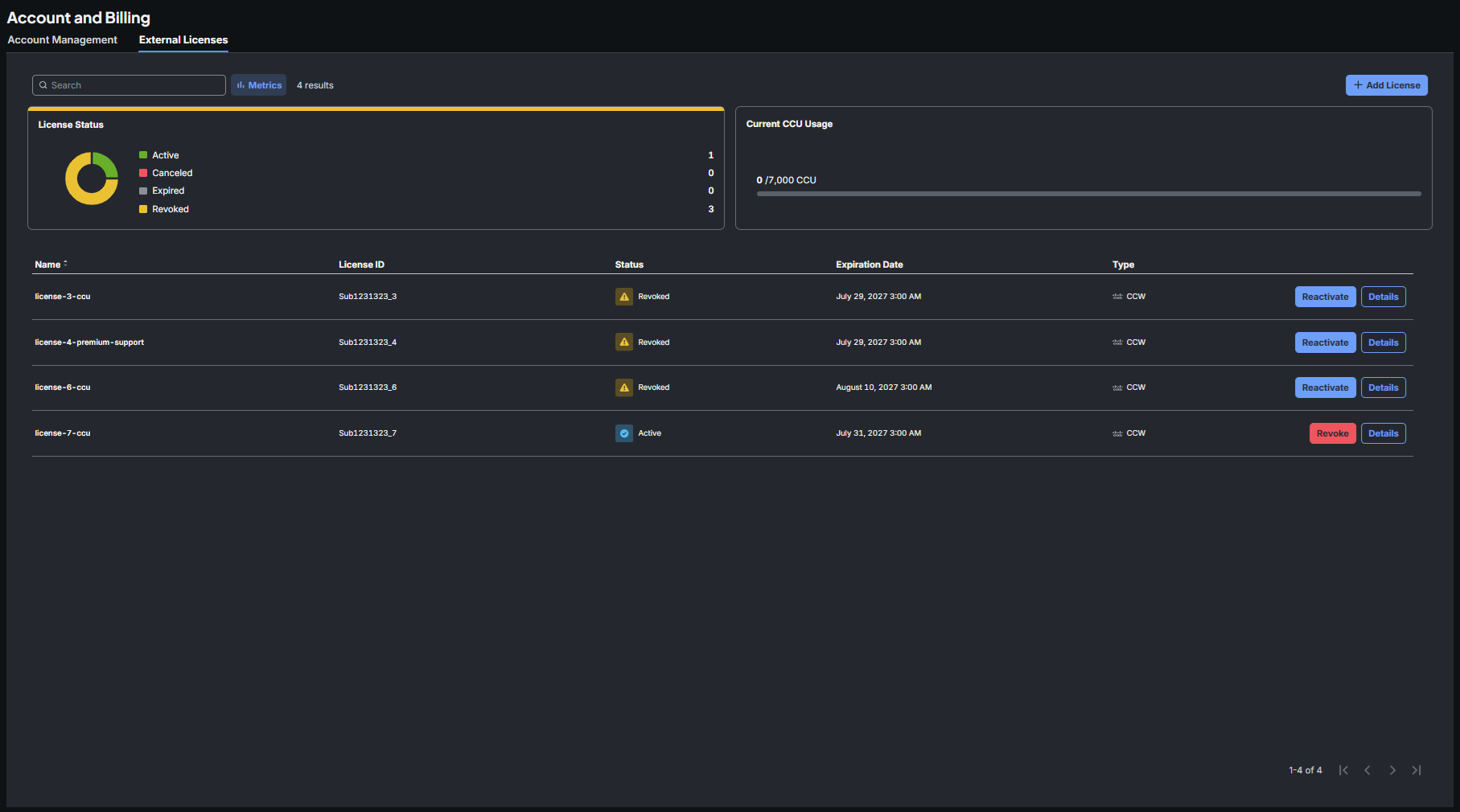The height and width of the screenshot is (812, 1460).
Task: Click the Active label in the legend
Action: tap(166, 155)
